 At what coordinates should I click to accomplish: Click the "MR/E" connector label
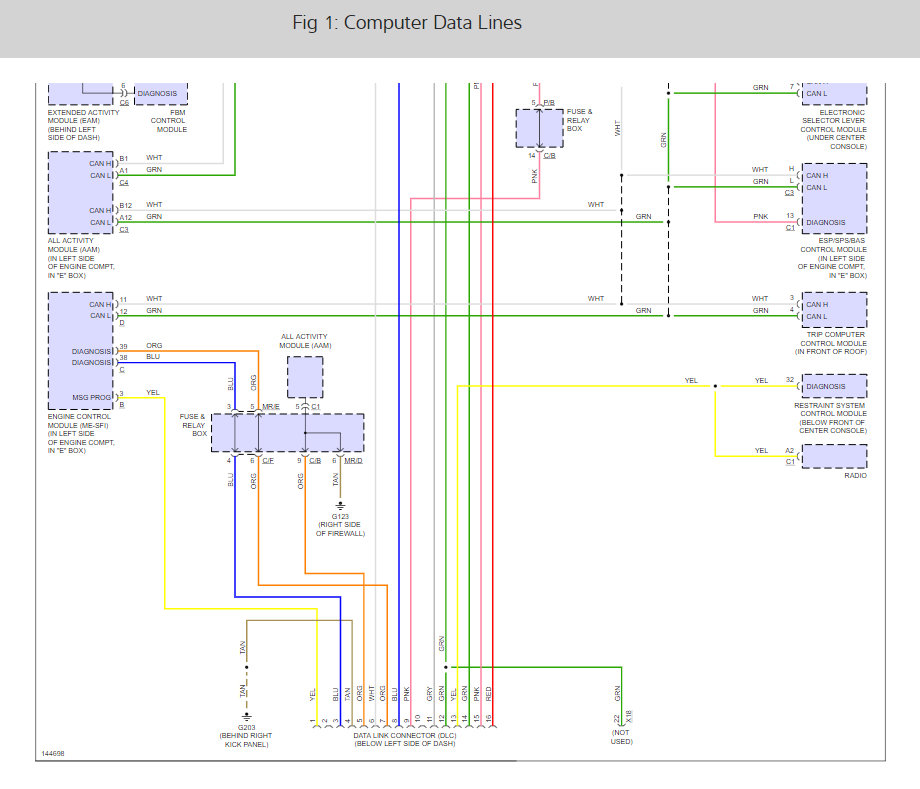(270, 407)
